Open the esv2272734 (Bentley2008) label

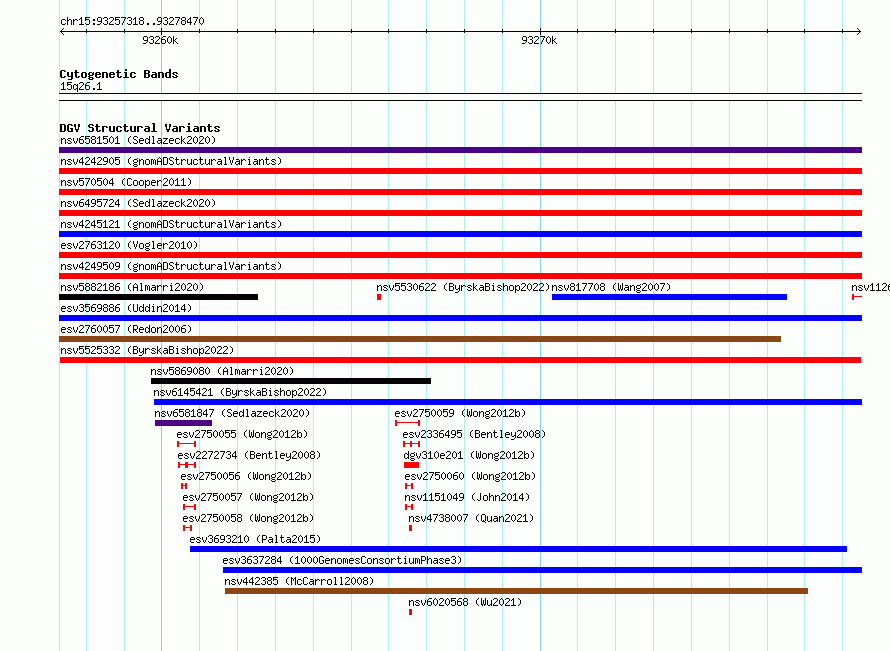(249, 455)
